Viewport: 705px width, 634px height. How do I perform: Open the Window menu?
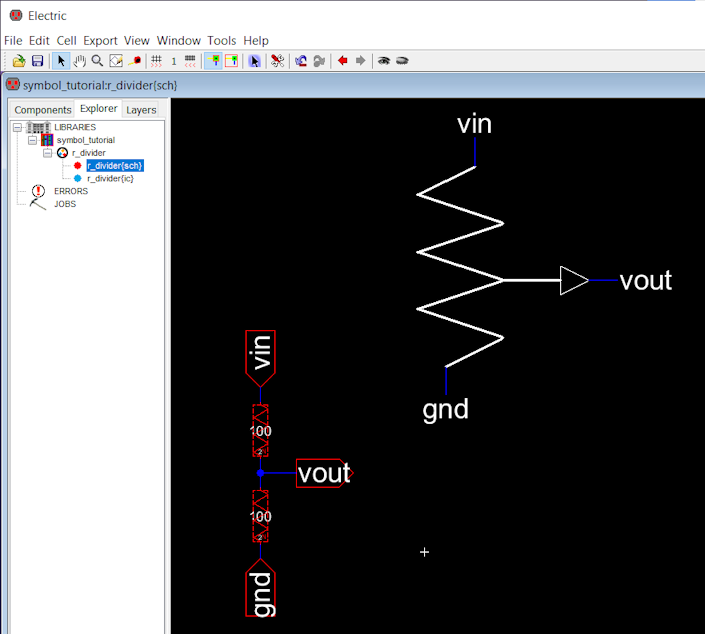click(x=178, y=40)
